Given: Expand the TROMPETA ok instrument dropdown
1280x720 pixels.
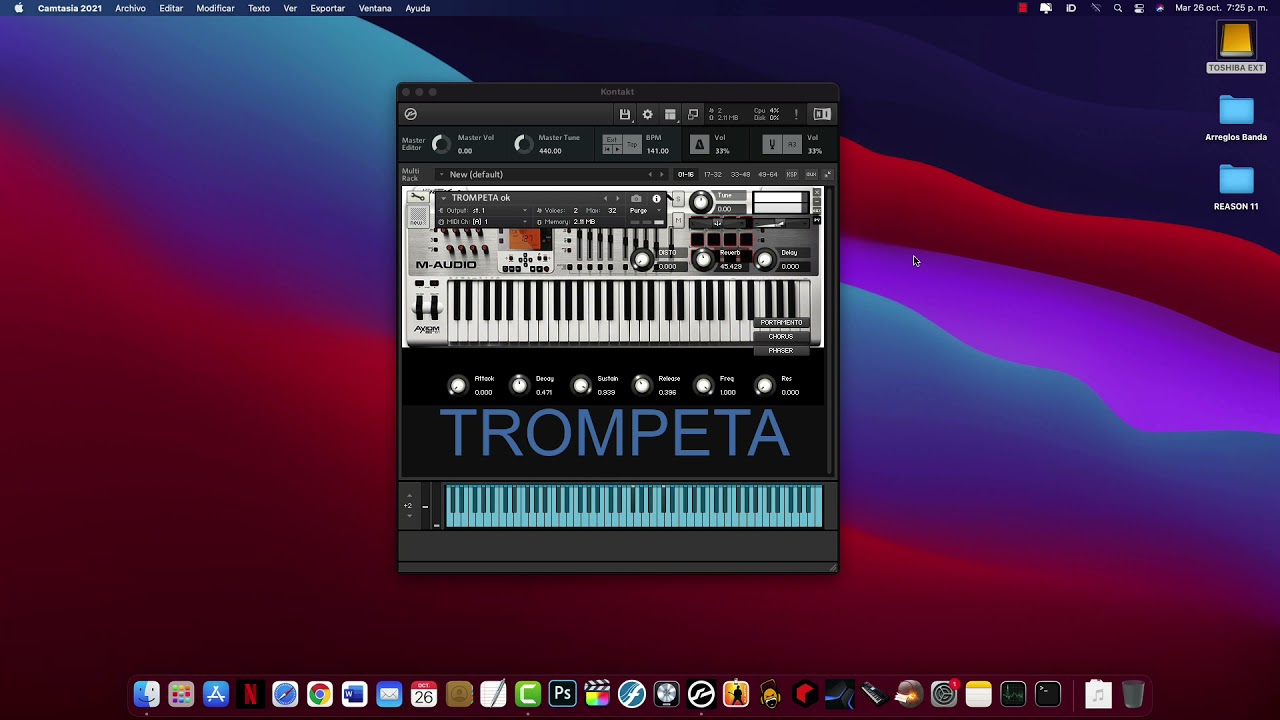Looking at the screenshot, I should [x=444, y=198].
